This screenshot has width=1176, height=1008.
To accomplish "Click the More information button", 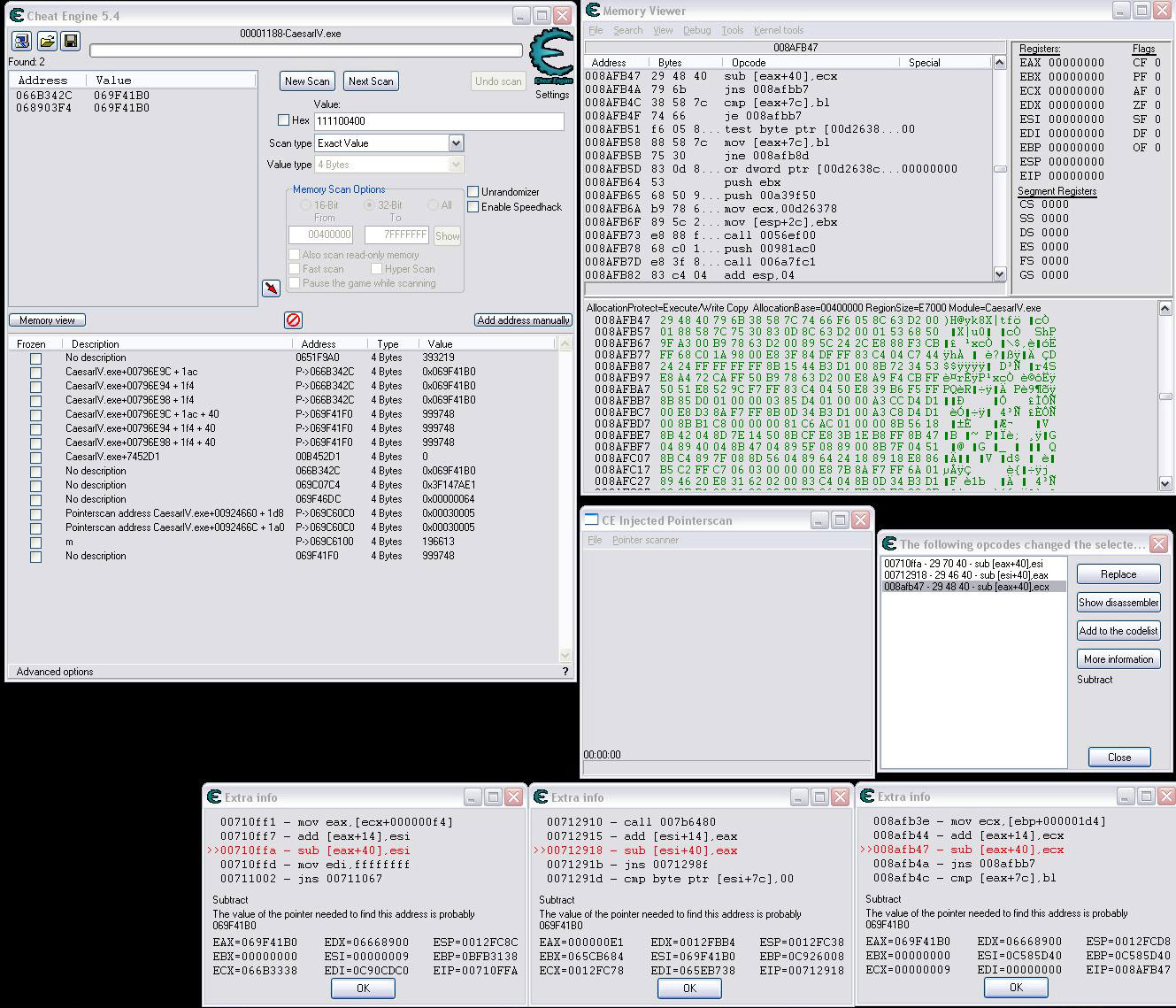I will 1118,659.
